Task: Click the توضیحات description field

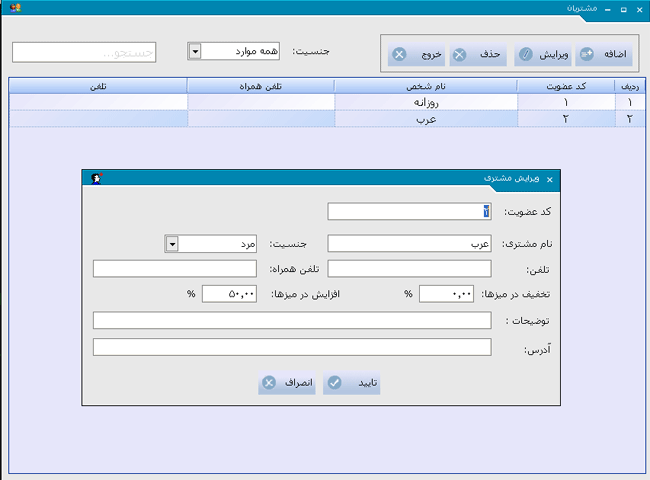Action: pos(292,320)
